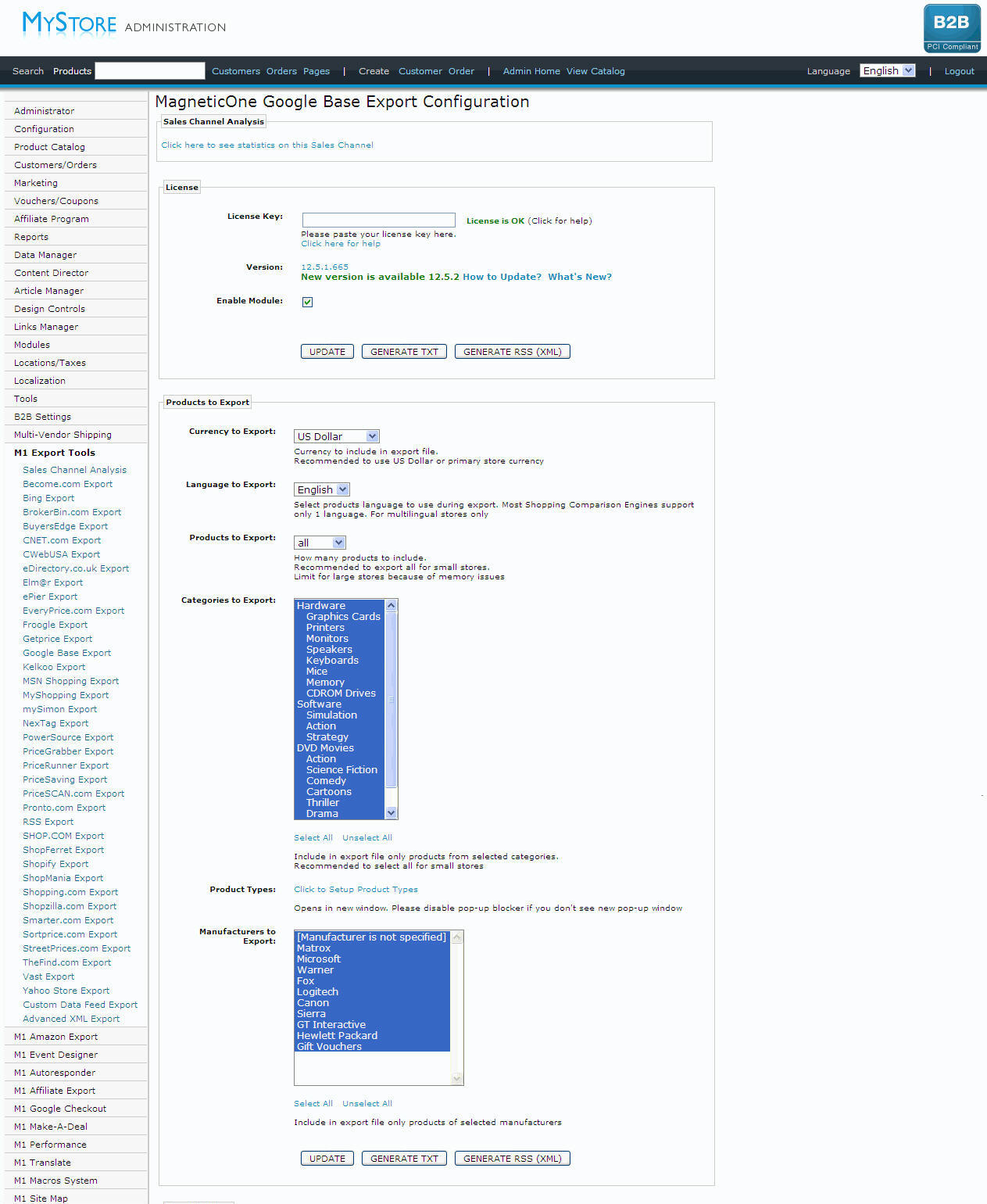Click Logout in the top bar

click(x=959, y=71)
